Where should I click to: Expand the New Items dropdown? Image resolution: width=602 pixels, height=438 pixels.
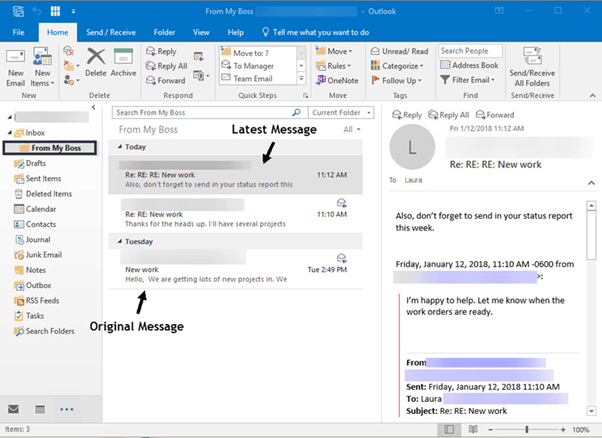pos(43,72)
